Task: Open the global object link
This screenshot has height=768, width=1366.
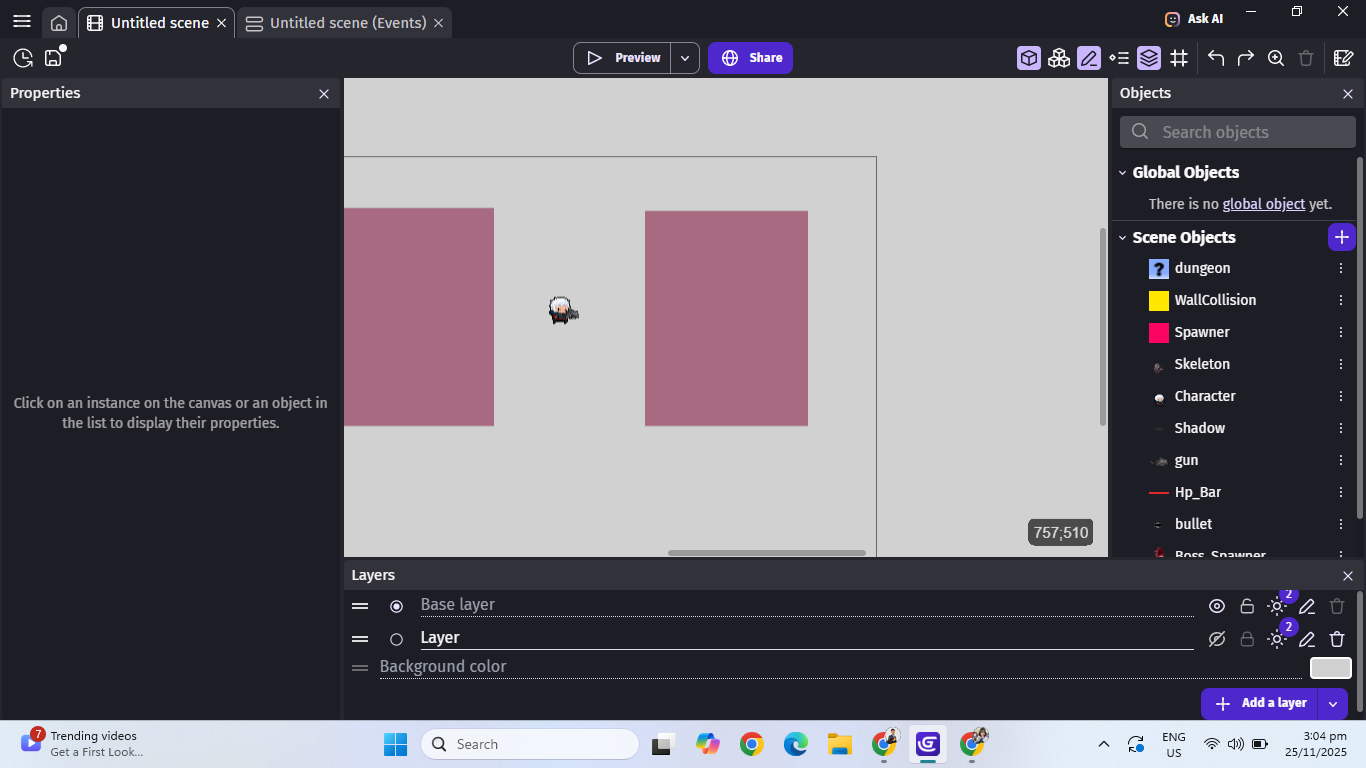Action: coord(1263,204)
